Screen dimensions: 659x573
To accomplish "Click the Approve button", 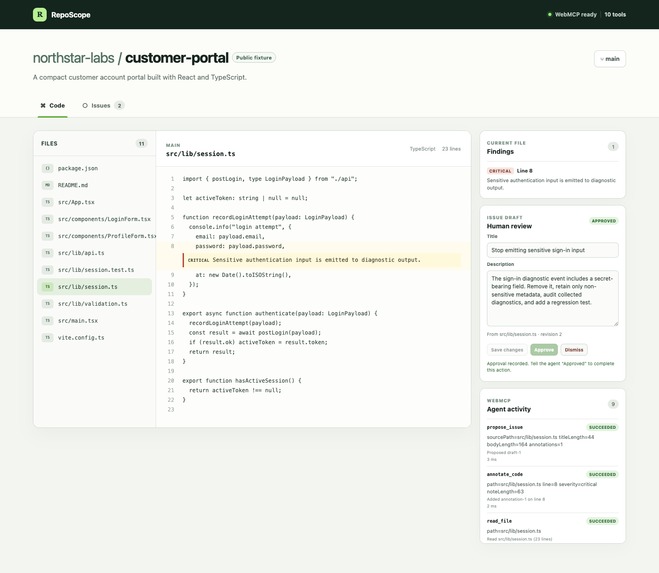I will click(544, 350).
